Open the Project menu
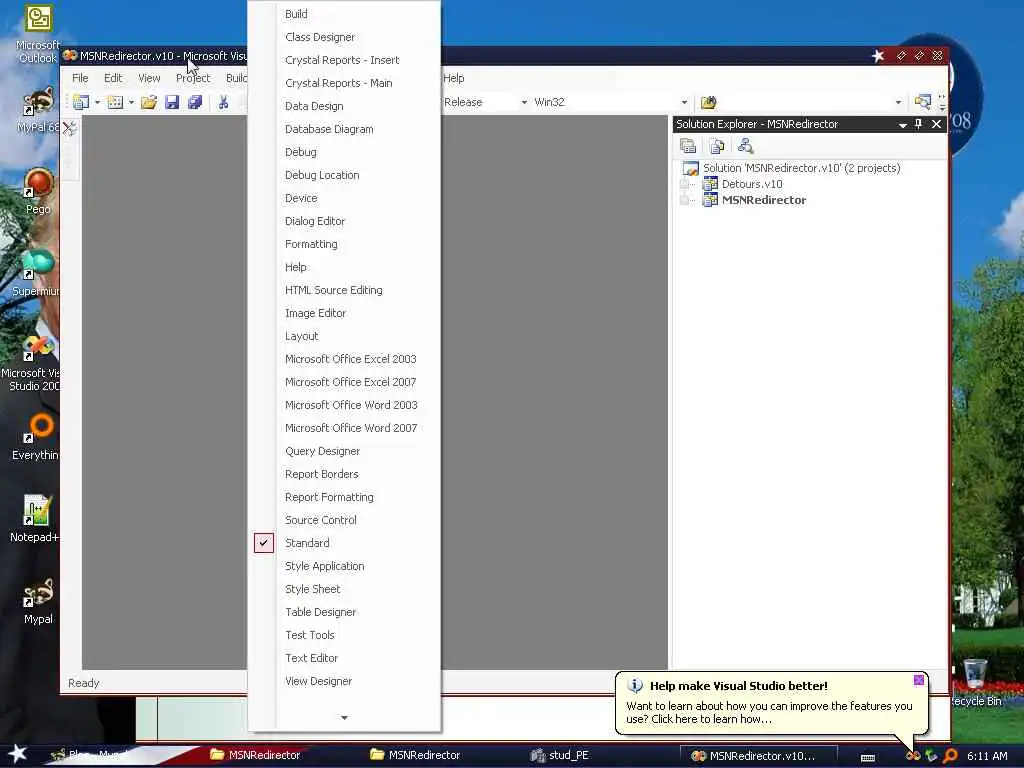Screen dimensions: 1024x768 coord(193,78)
